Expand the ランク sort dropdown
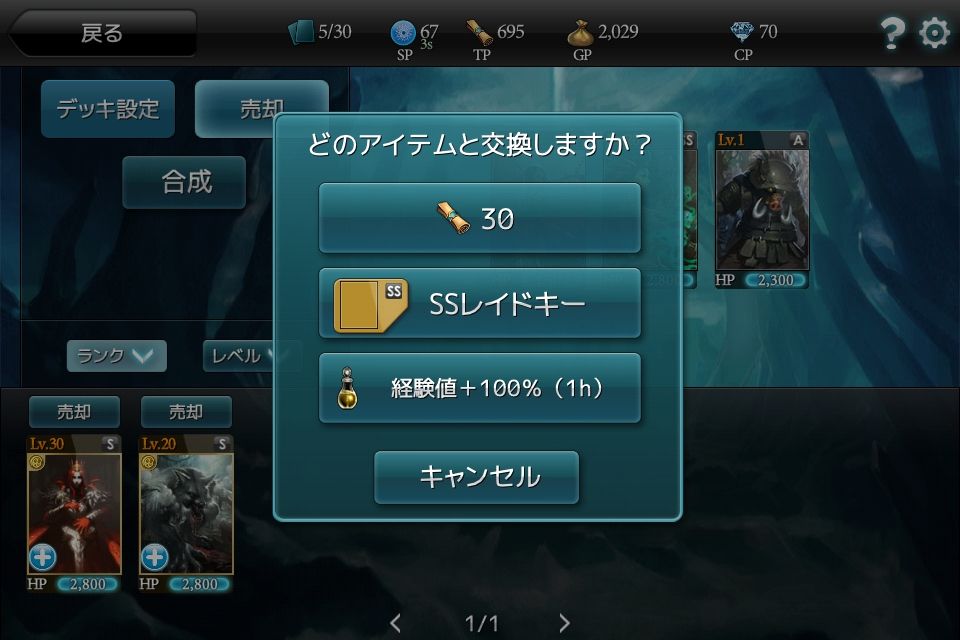The image size is (960, 640). tap(116, 356)
